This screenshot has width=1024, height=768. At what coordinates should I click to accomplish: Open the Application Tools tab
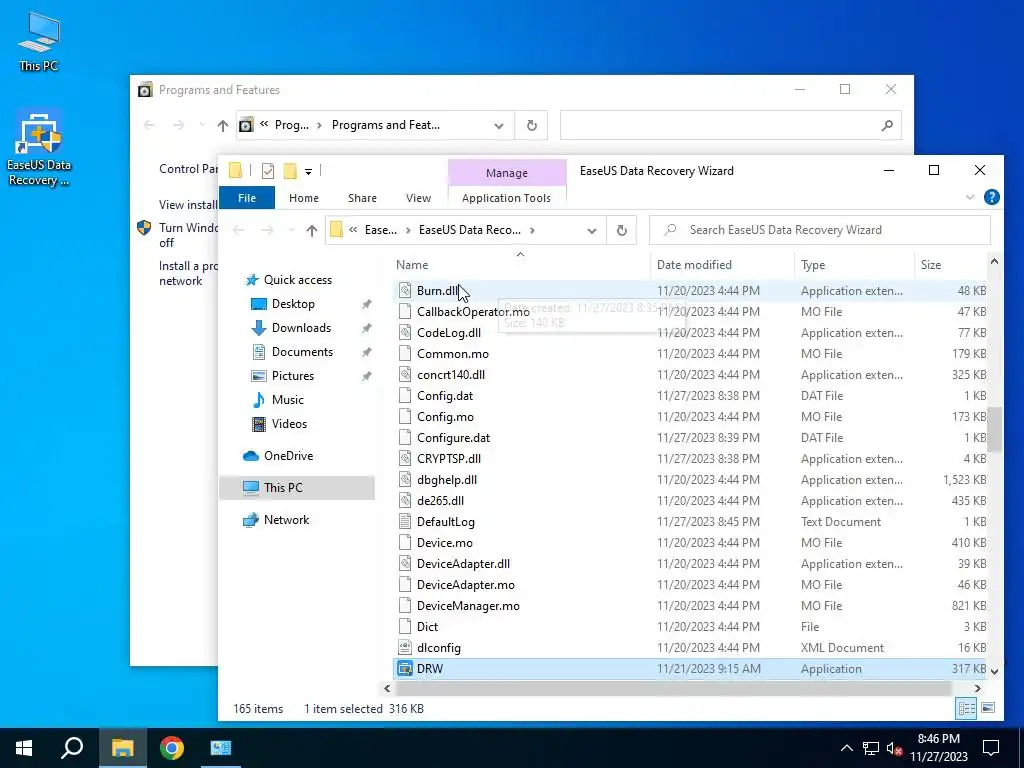(506, 198)
